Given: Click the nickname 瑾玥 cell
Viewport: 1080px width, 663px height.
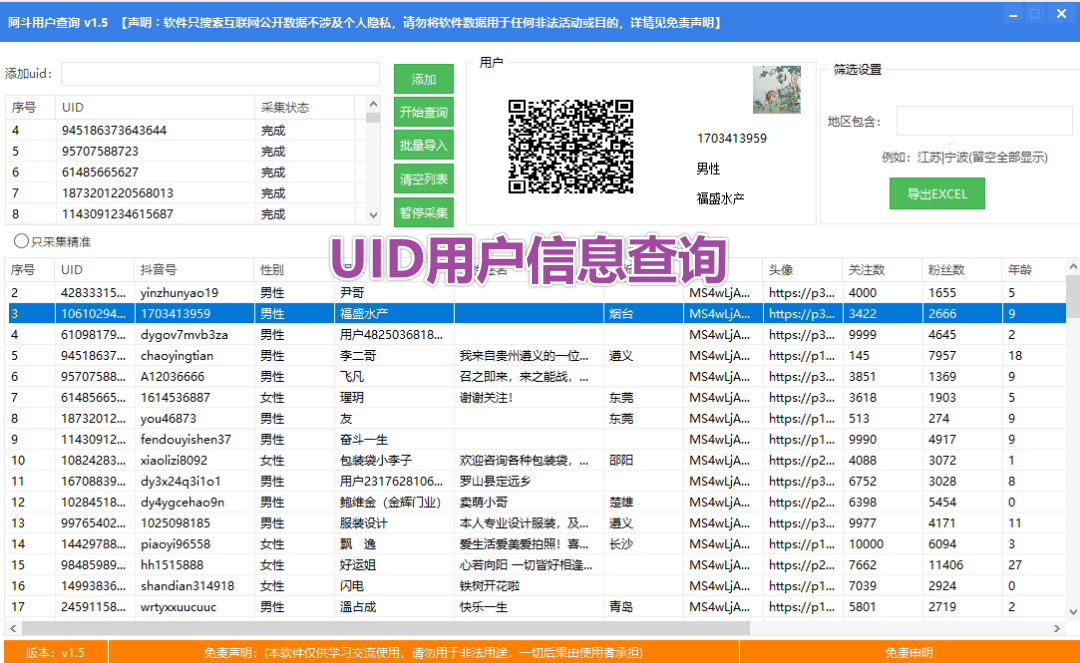Looking at the screenshot, I should [394, 397].
